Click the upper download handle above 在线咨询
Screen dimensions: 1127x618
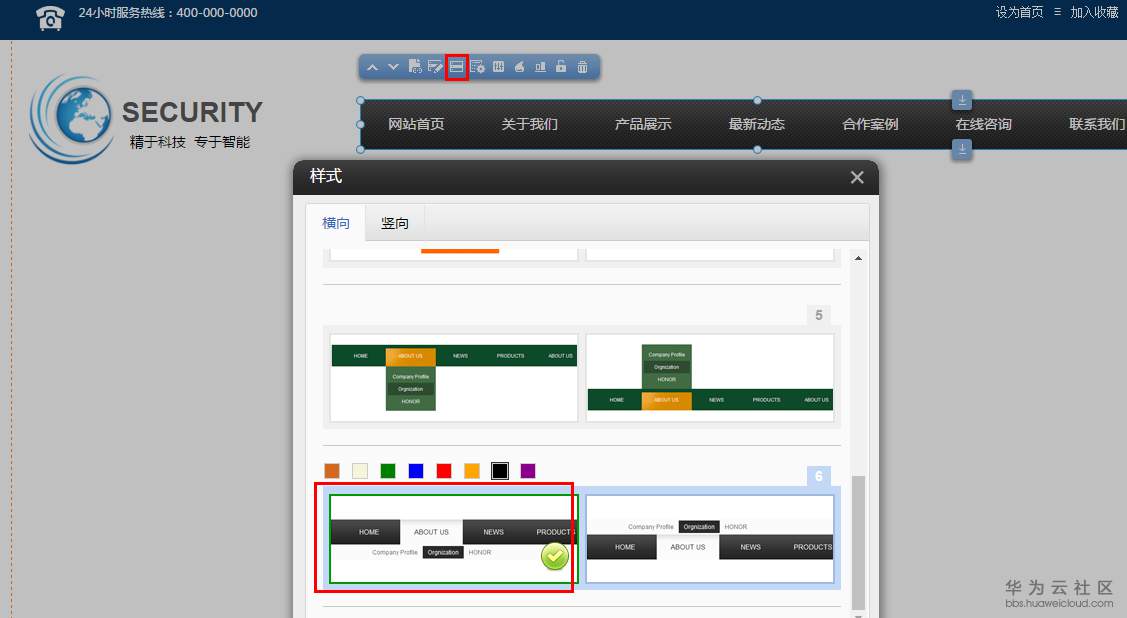point(962,100)
